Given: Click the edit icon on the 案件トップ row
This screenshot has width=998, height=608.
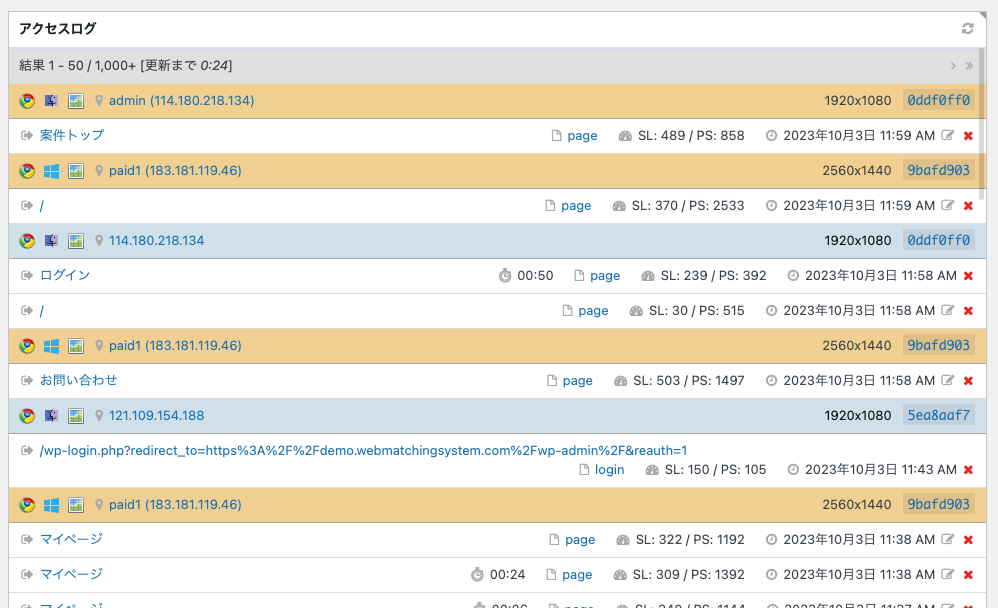Looking at the screenshot, I should click(948, 136).
